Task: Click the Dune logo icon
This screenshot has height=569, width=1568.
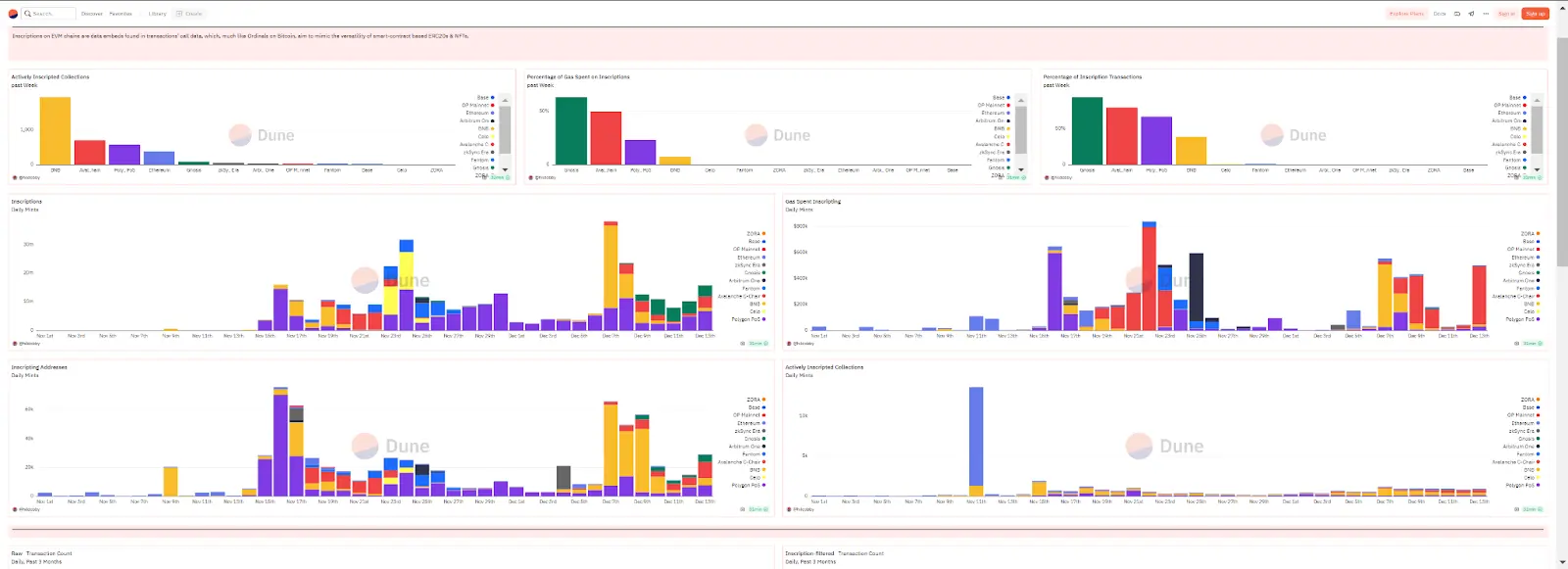Action: coord(13,14)
